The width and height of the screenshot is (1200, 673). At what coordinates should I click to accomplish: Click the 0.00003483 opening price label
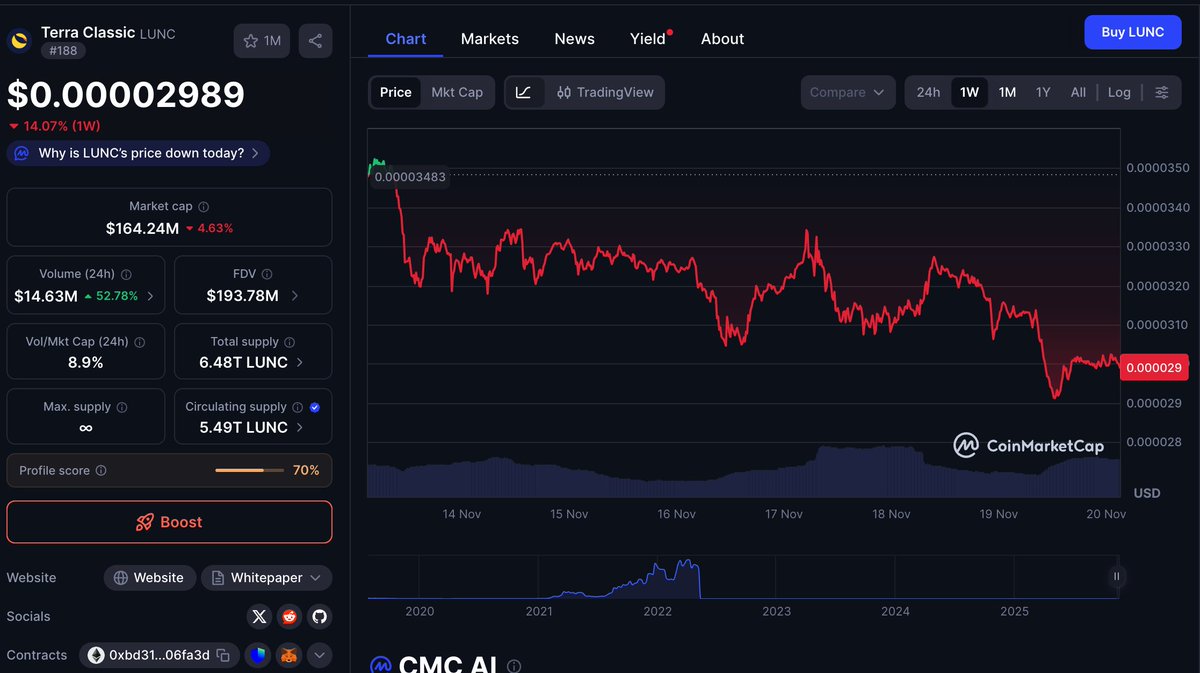pos(410,177)
